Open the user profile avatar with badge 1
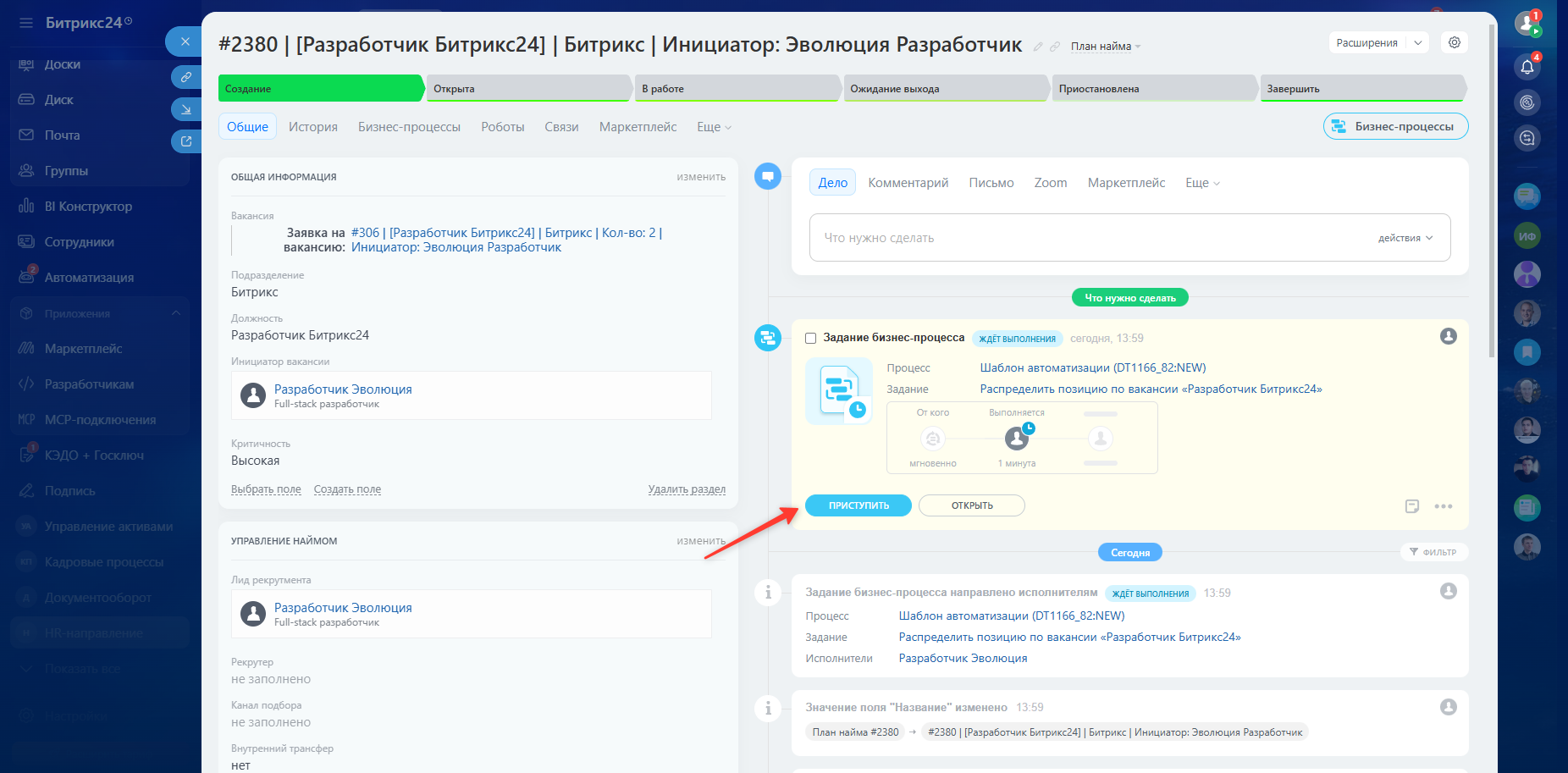This screenshot has height=773, width=1568. coord(1527,23)
